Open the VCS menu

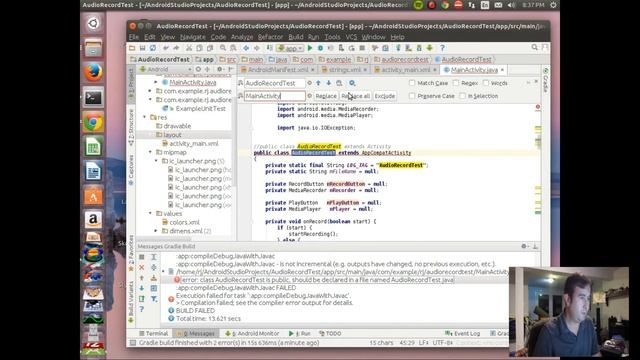tap(351, 37)
